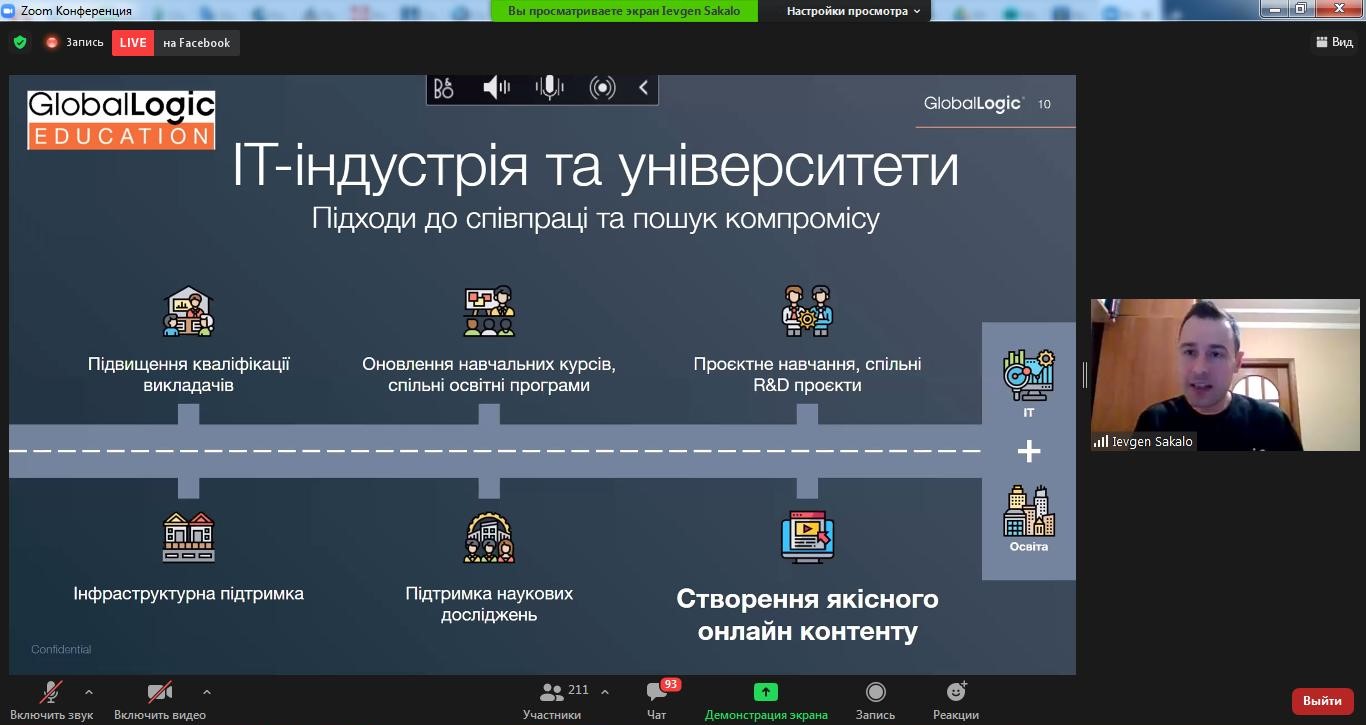The height and width of the screenshot is (725, 1366).
Task: Turn on camera with Включить видео
Action: tap(160, 700)
